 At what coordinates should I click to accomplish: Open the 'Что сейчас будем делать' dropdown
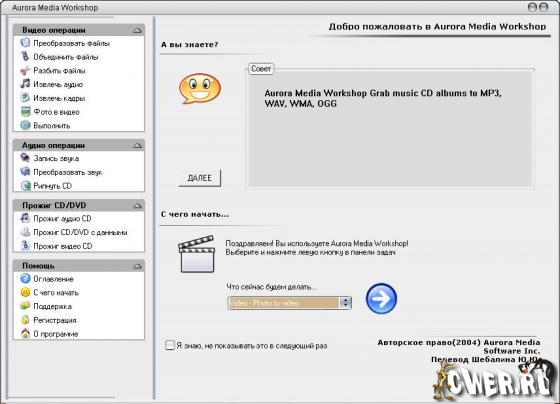click(289, 303)
